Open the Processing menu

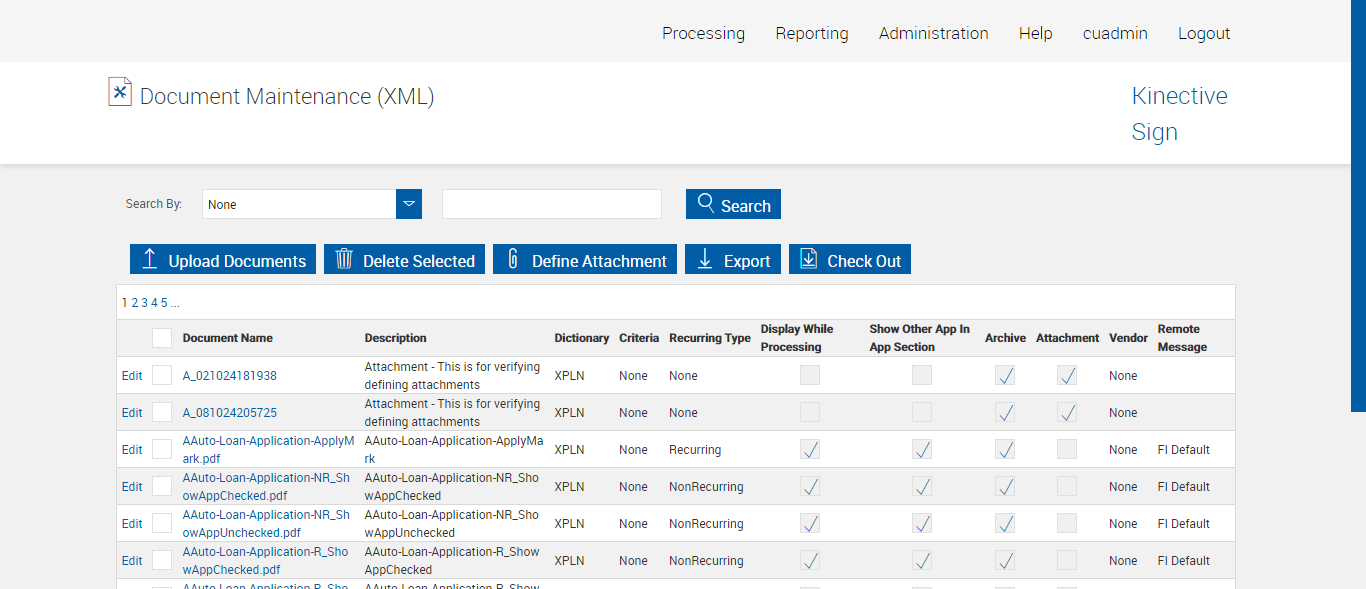pyautogui.click(x=703, y=33)
